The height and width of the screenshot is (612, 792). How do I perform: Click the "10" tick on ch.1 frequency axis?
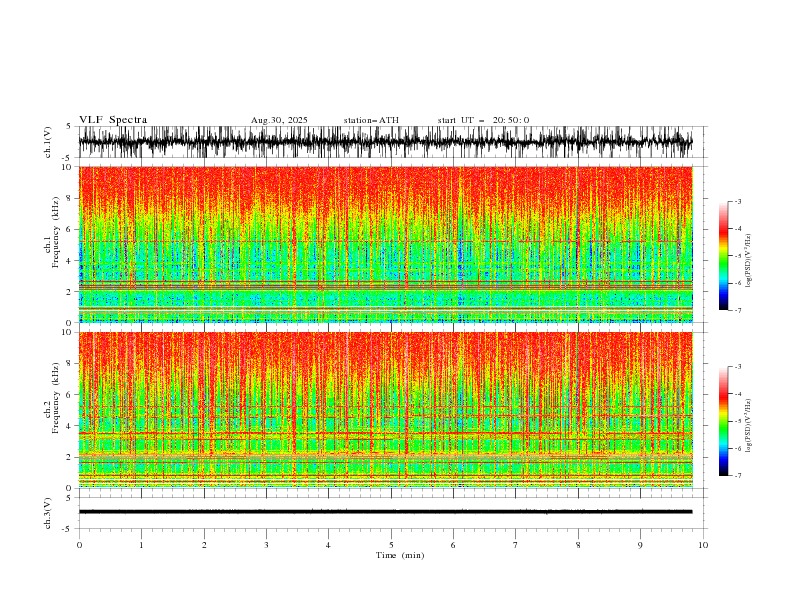69,167
